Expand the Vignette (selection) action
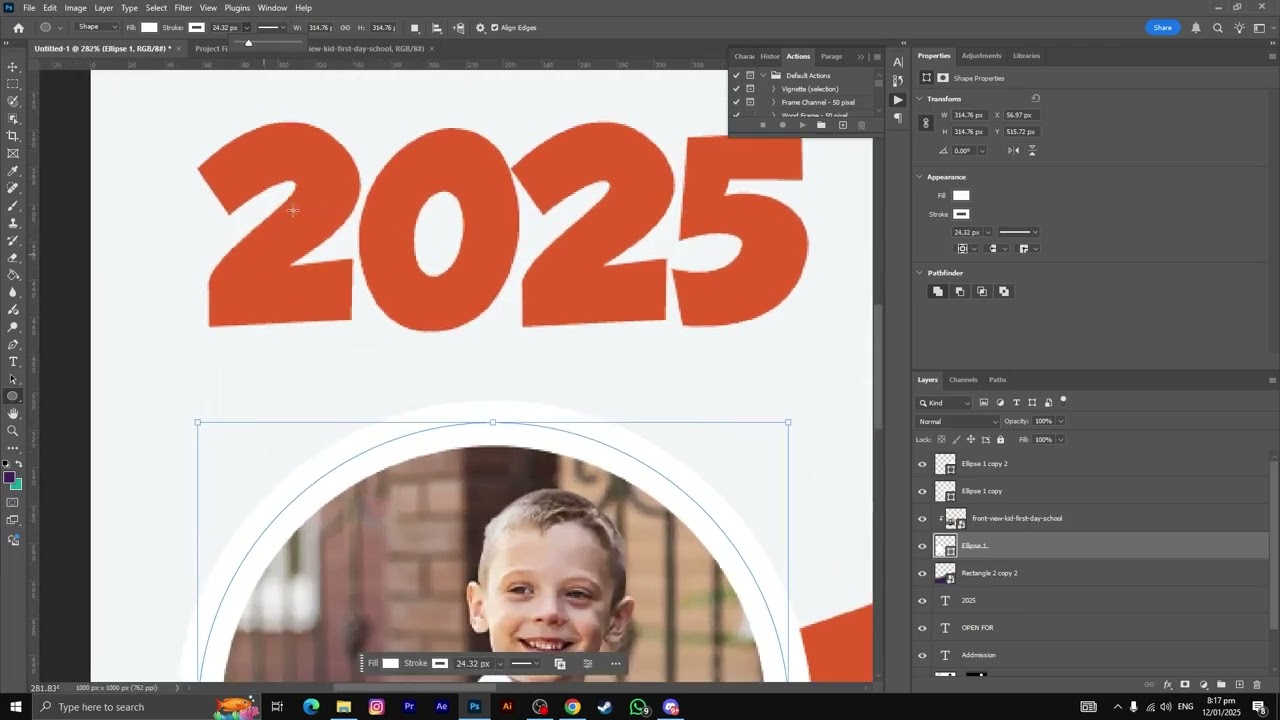The height and width of the screenshot is (720, 1280). (773, 89)
